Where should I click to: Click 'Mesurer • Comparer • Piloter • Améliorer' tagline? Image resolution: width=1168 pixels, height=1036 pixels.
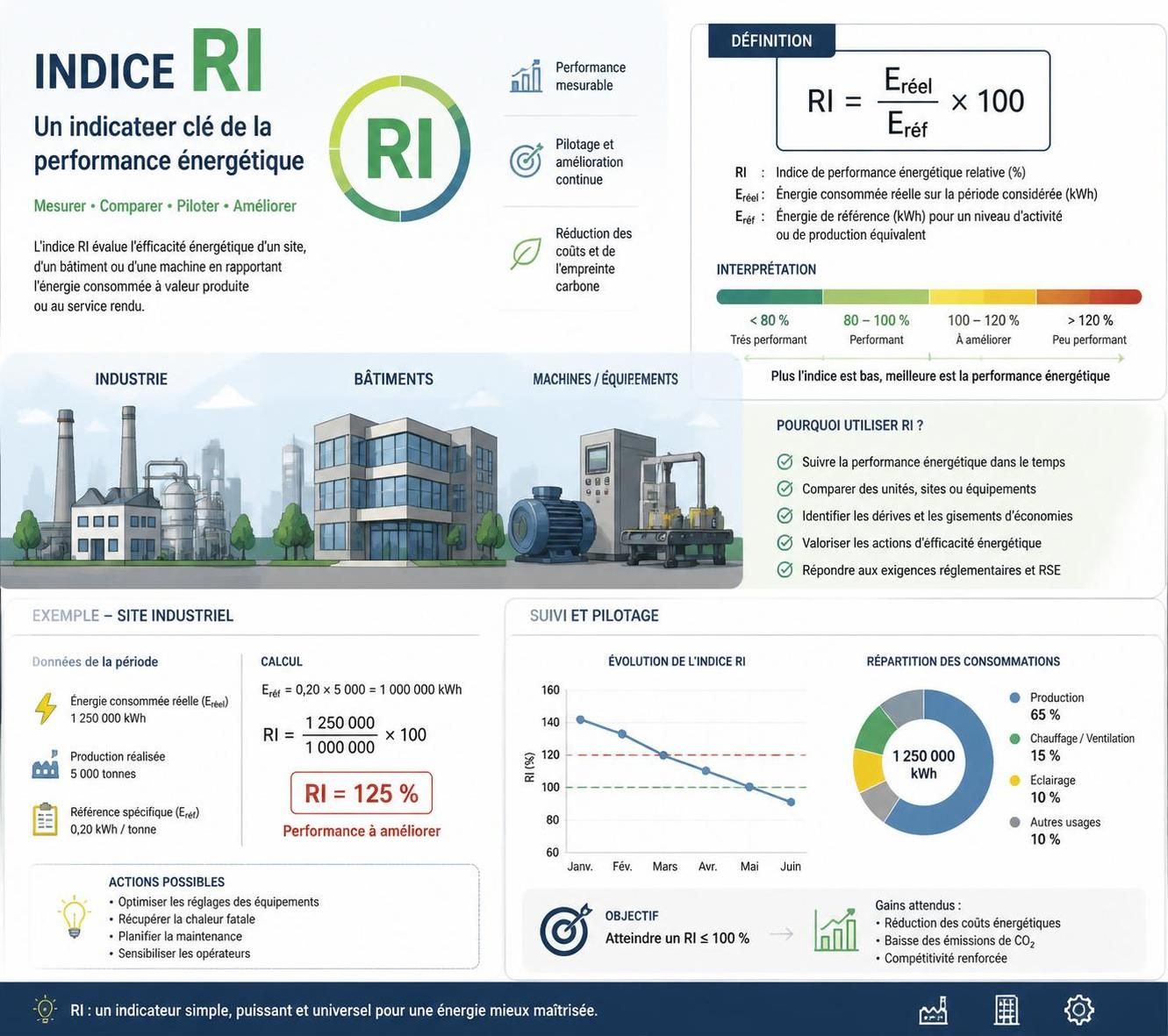165,206
